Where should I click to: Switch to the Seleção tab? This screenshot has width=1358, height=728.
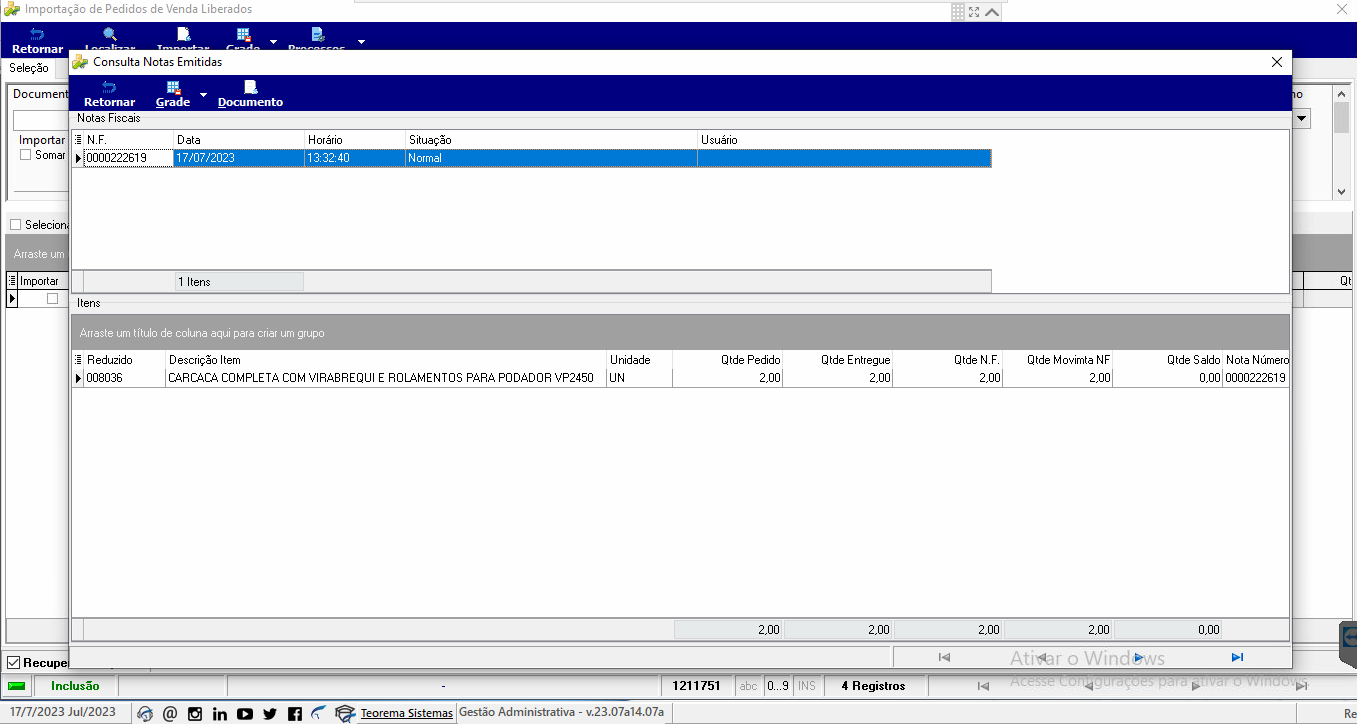[29, 68]
